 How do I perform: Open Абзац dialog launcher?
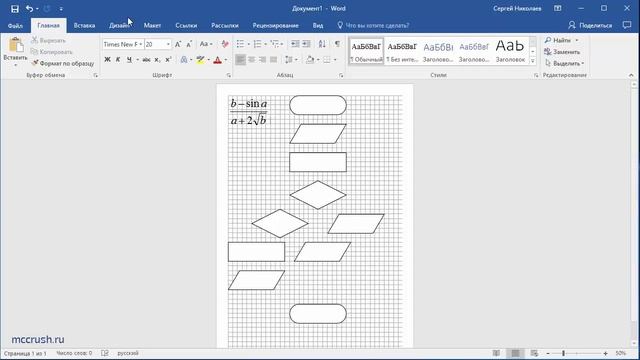click(341, 75)
